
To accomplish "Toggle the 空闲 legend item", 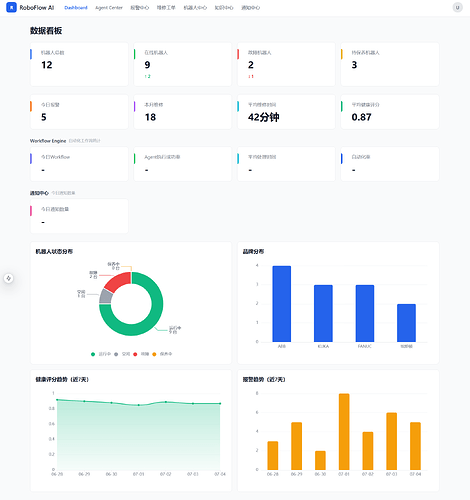I will 122,354.
